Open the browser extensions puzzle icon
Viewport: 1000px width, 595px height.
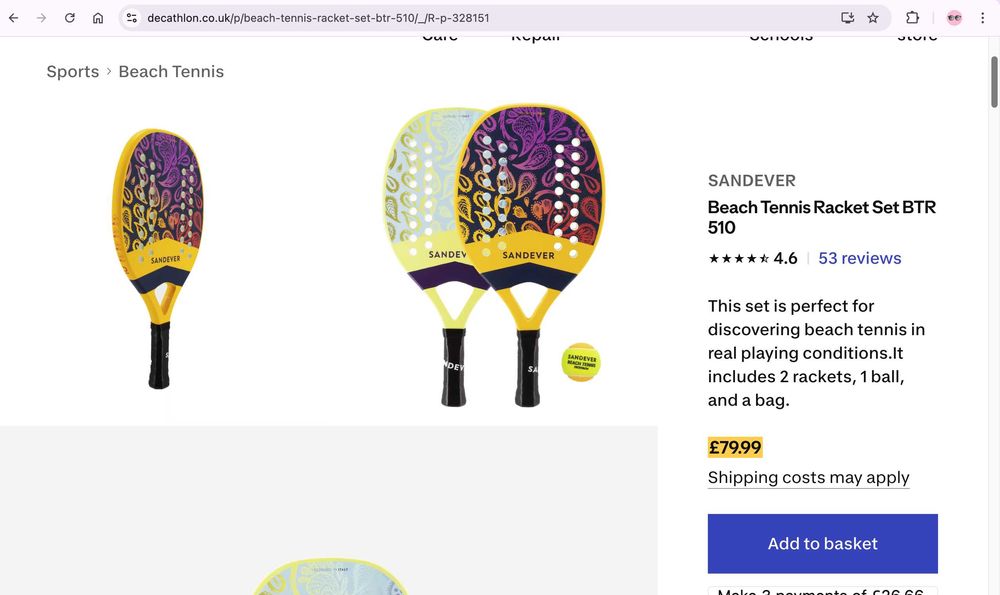coord(912,18)
